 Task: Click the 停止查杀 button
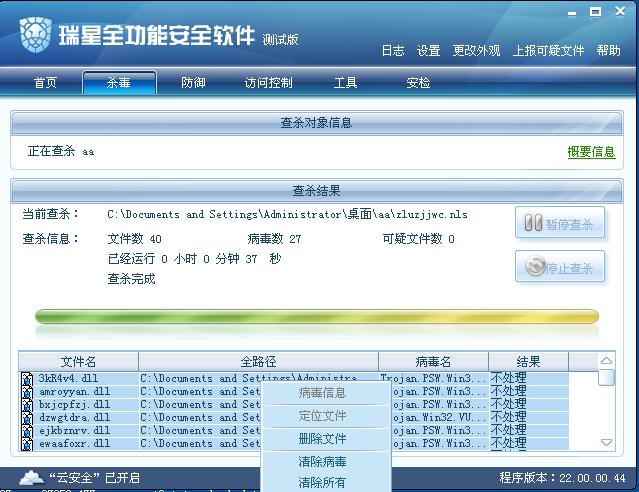[560, 267]
